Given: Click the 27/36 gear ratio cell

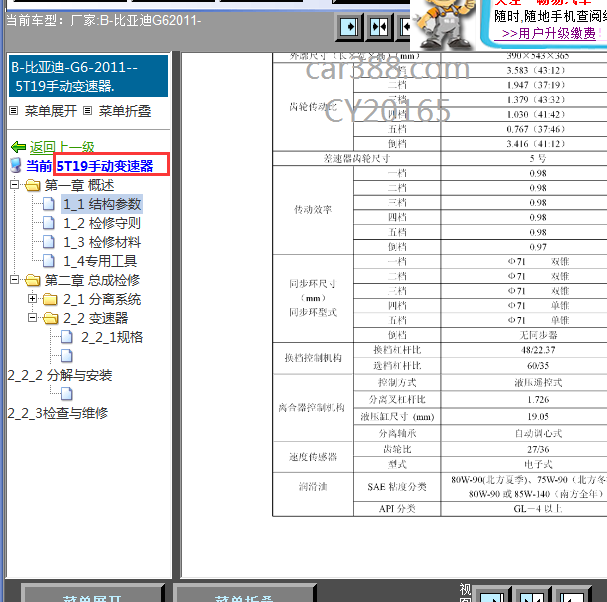Looking at the screenshot, I should [538, 449].
